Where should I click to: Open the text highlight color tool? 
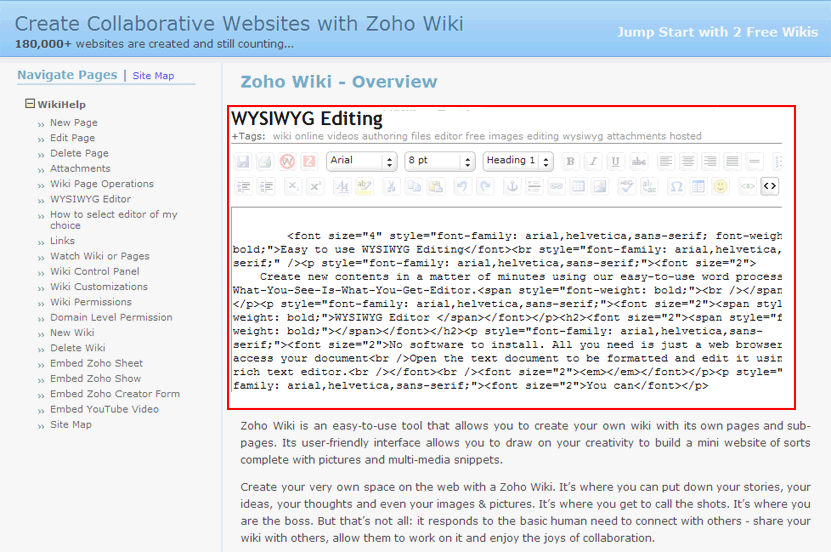[x=365, y=186]
